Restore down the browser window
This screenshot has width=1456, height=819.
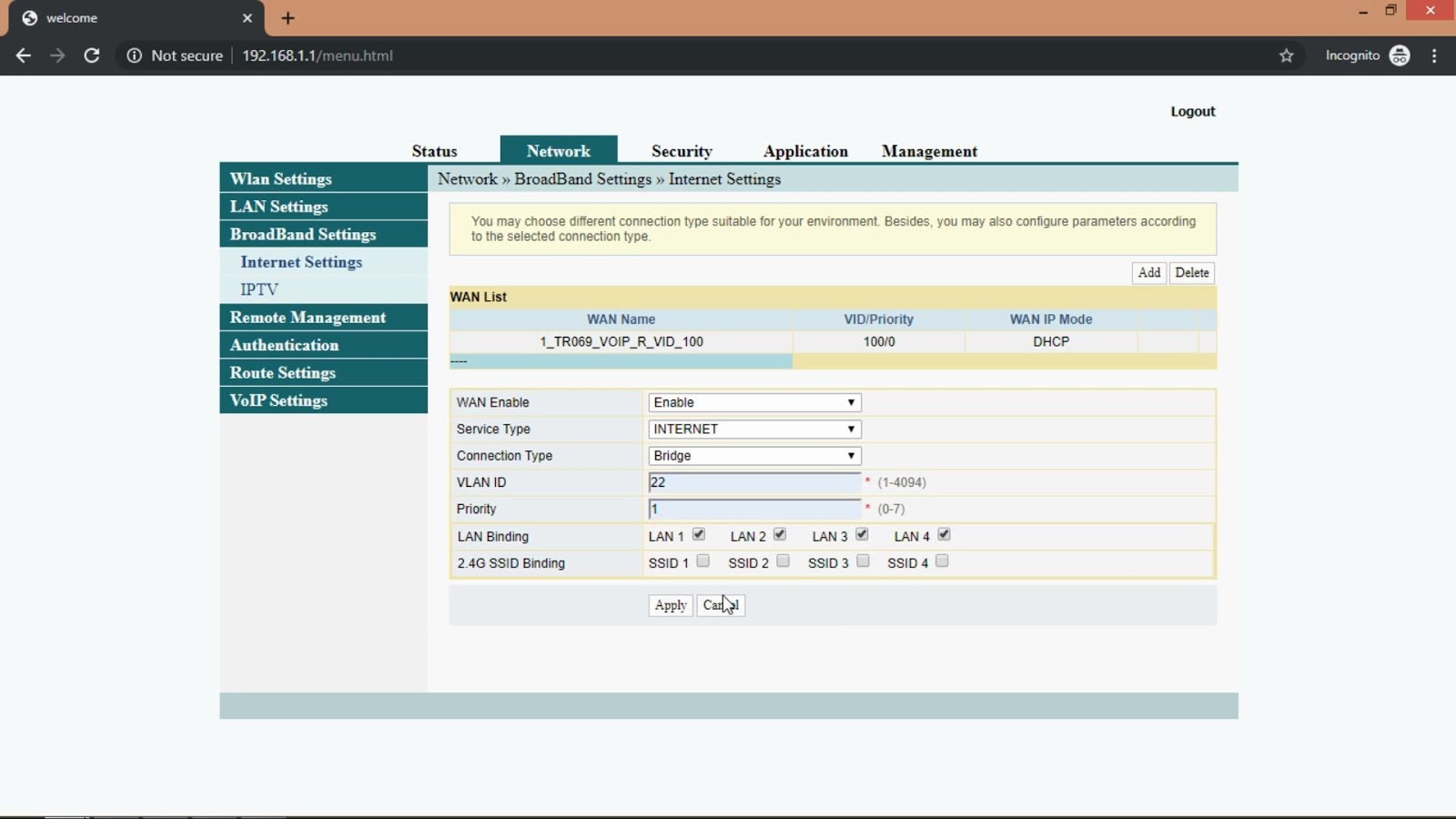point(1390,11)
